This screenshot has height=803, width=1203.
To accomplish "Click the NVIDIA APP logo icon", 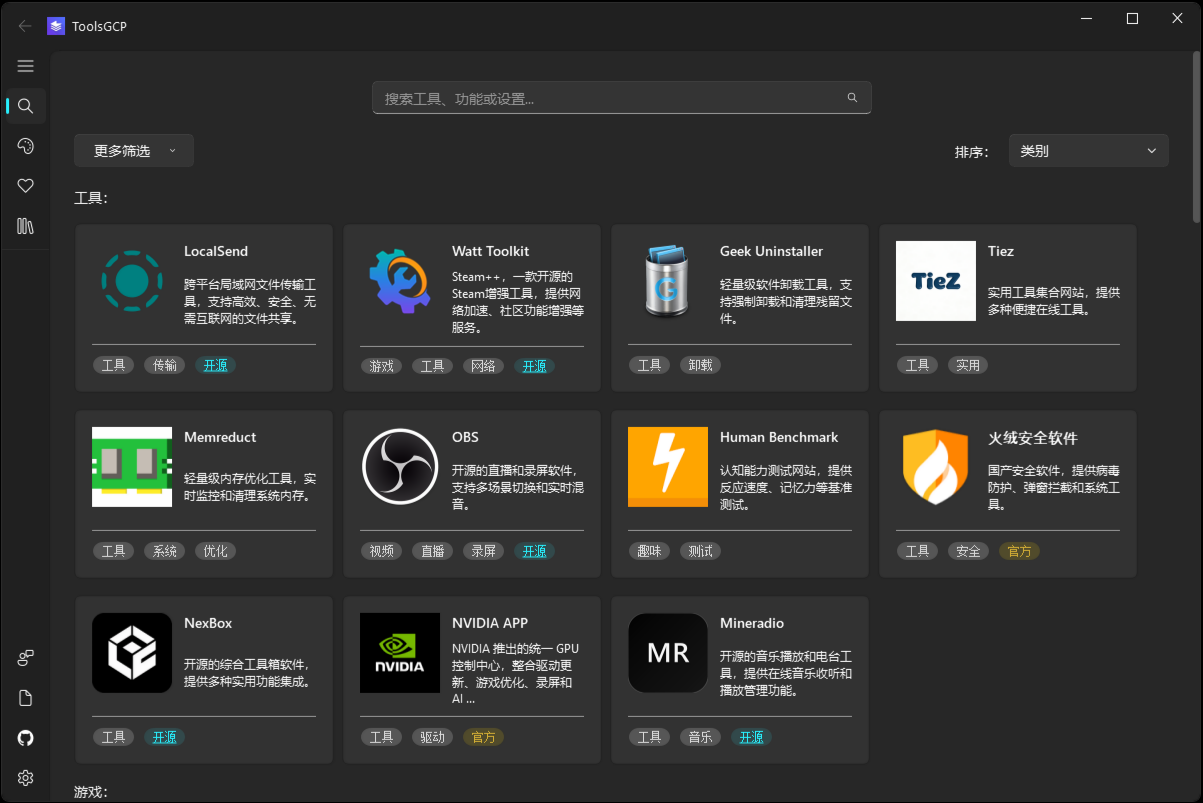I will tap(400, 653).
